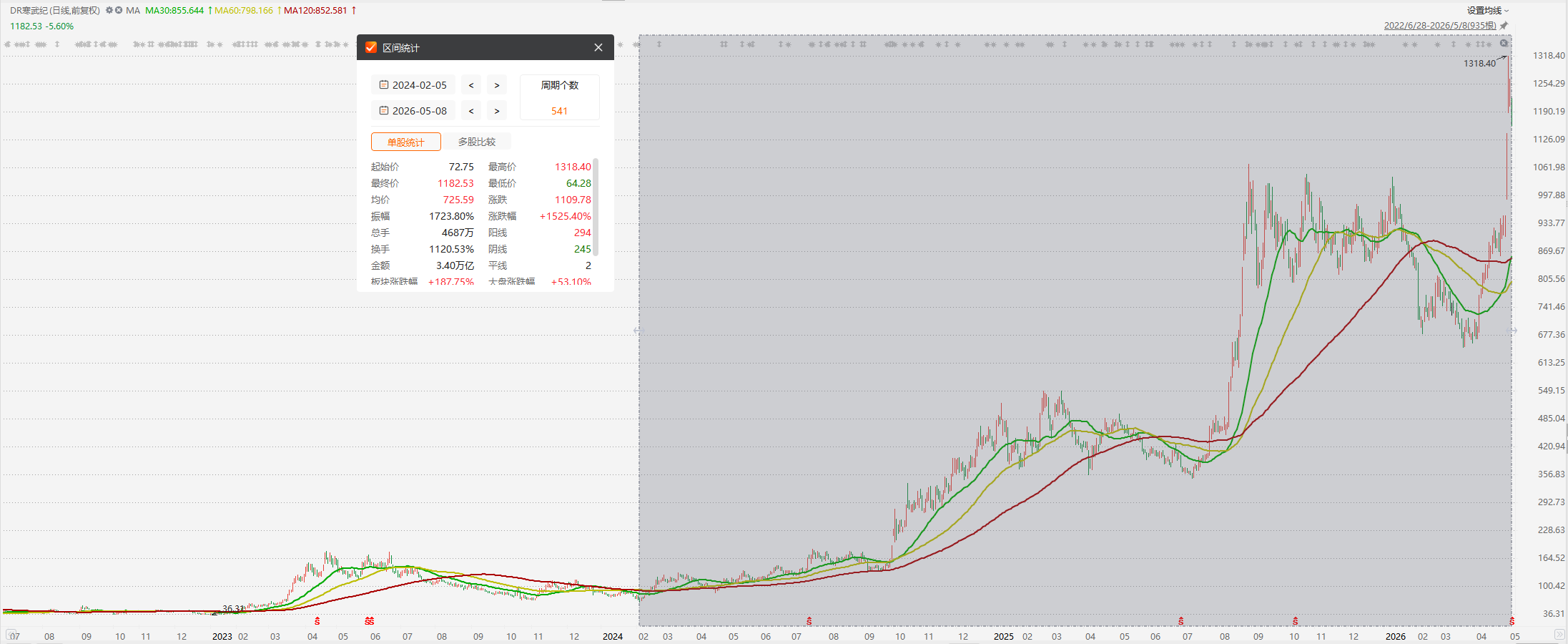
Task: Switch to the 单股统计 tab
Action: (x=406, y=142)
